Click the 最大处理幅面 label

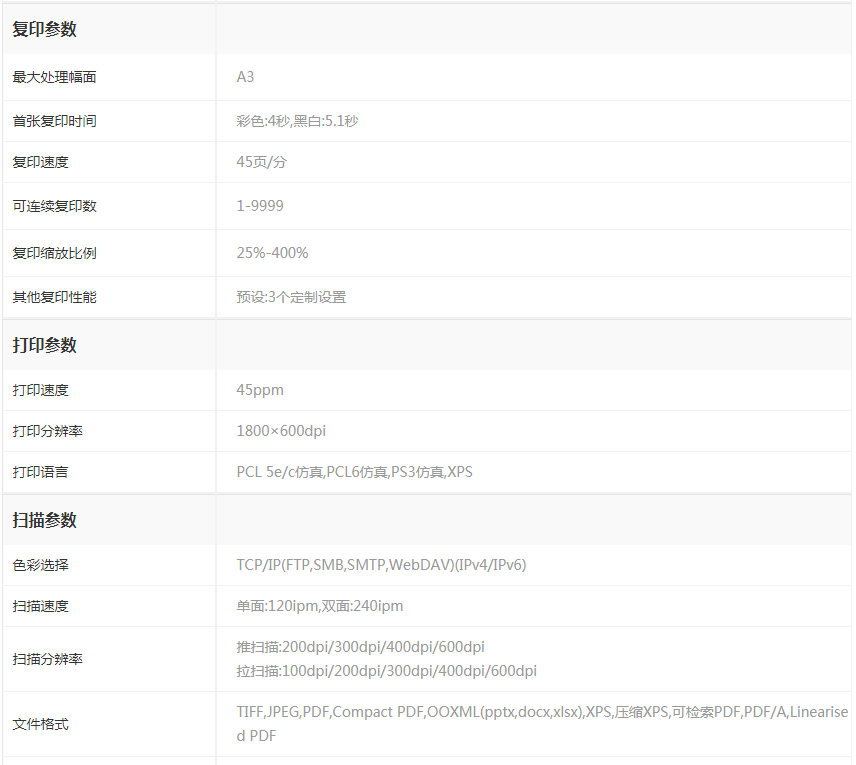click(x=54, y=77)
